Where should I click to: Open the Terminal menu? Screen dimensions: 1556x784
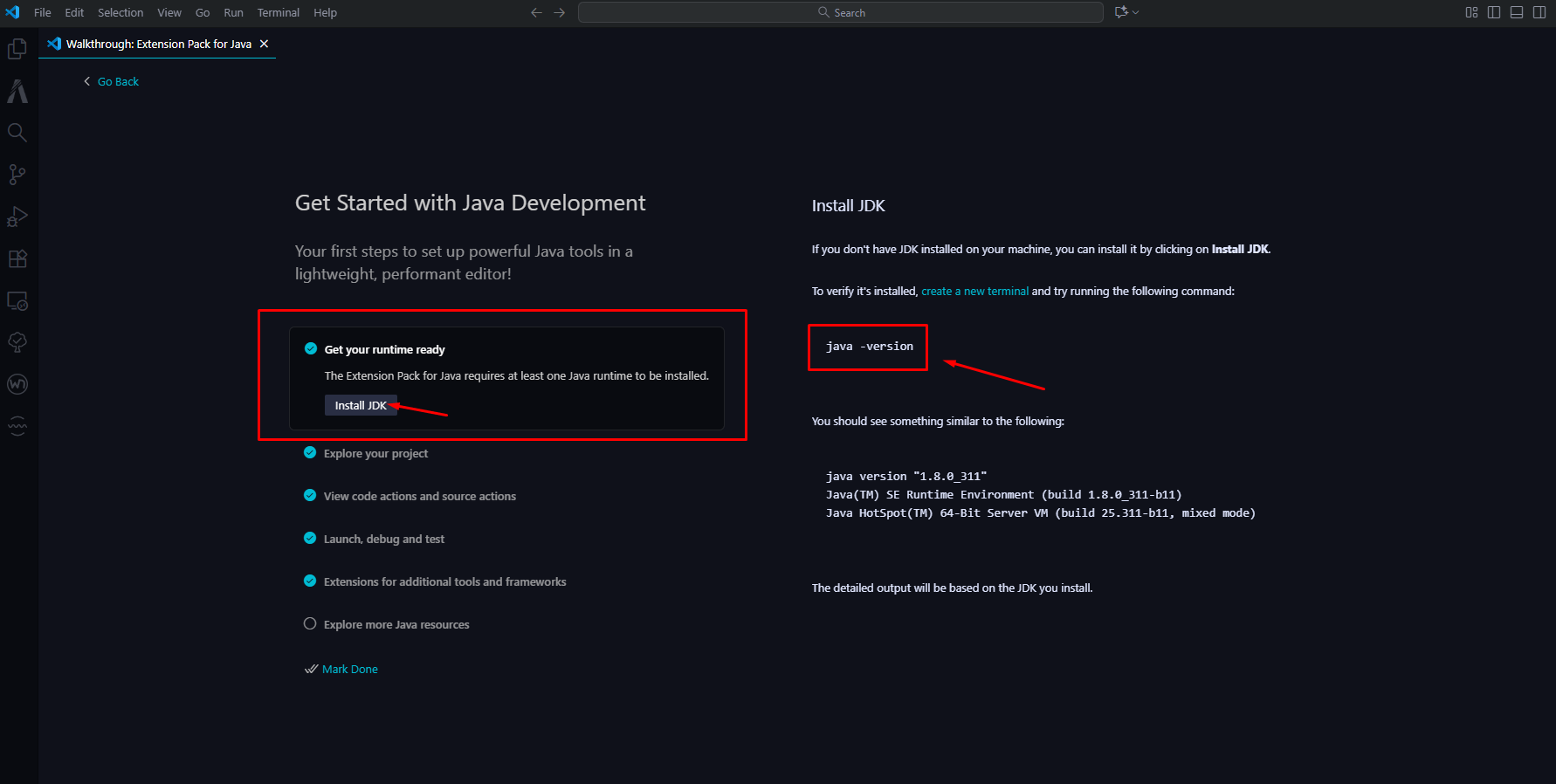pyautogui.click(x=279, y=12)
